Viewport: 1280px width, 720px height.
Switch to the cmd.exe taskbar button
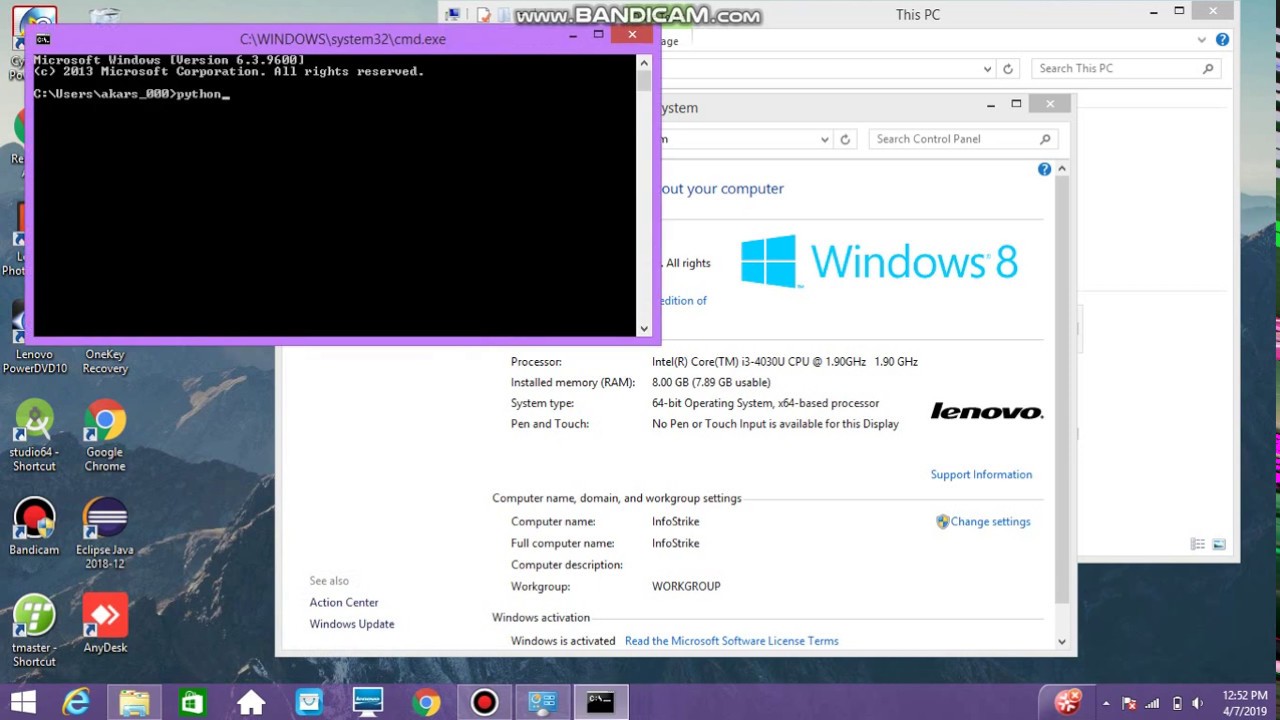tap(601, 702)
